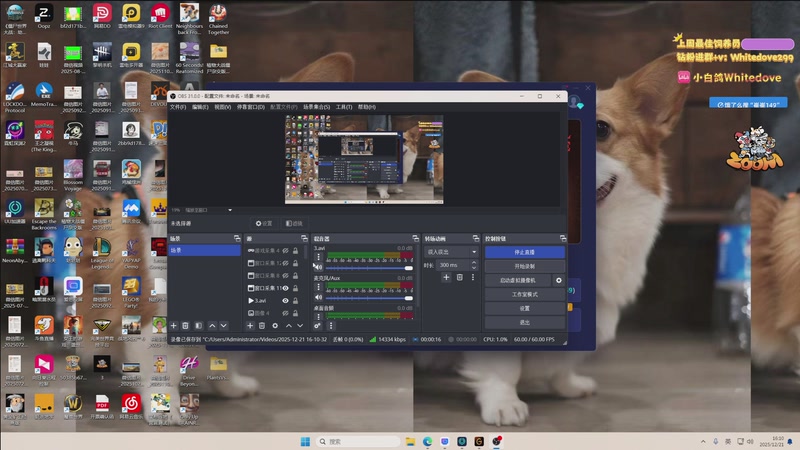Open the 工具(T) menu
800x450 pixels.
pos(344,107)
